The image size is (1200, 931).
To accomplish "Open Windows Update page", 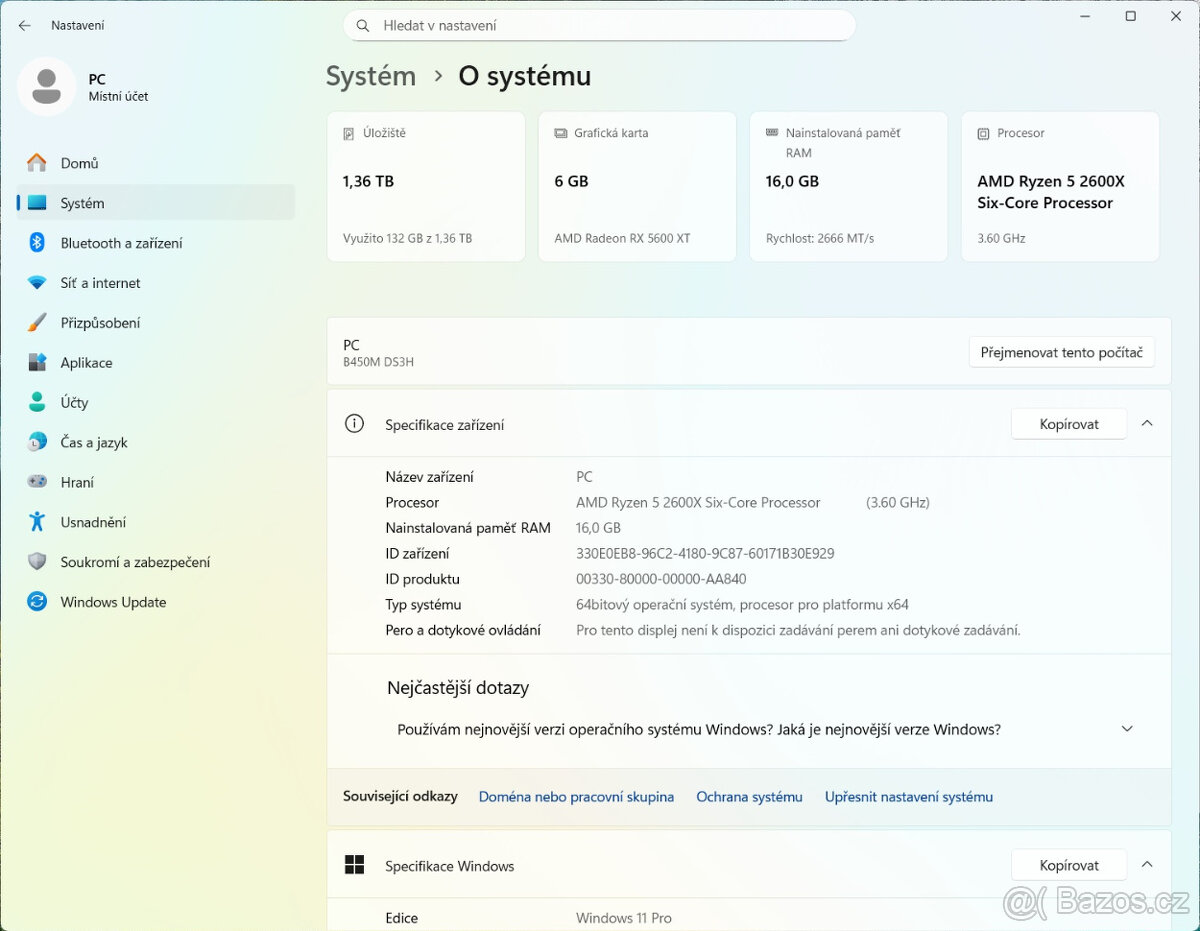I will [113, 602].
